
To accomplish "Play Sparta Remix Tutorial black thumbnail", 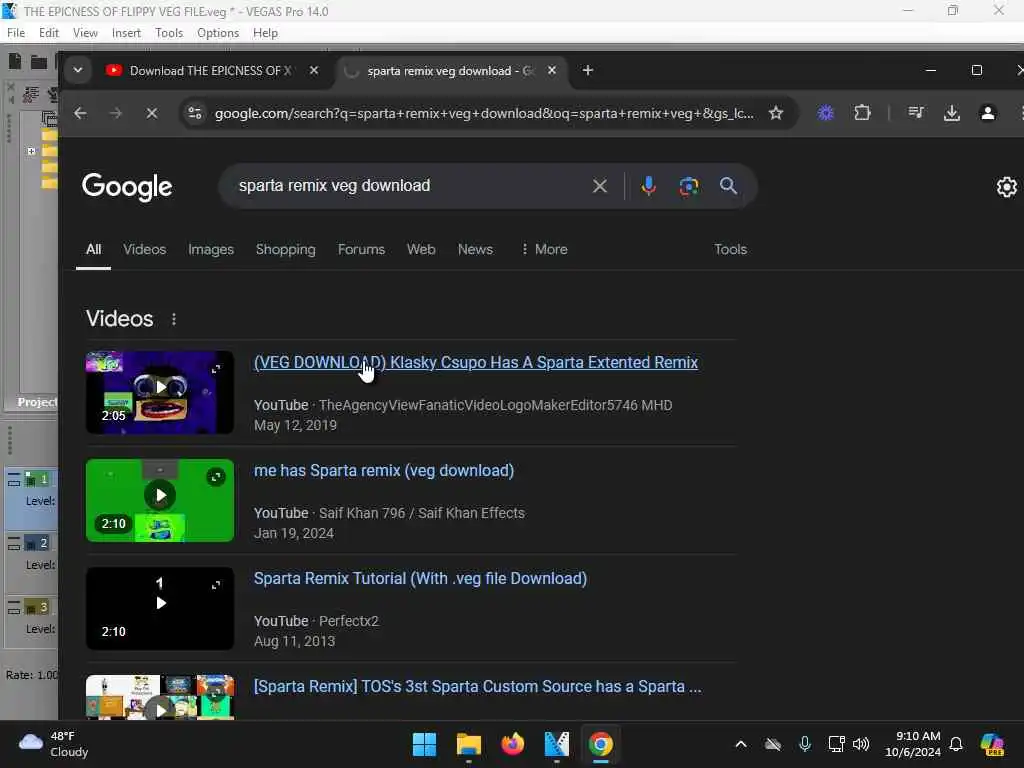I will click(160, 609).
